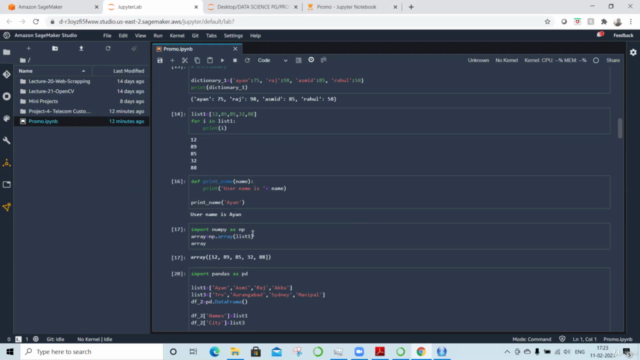640x360 pixels.
Task: Sort files by Name column header
Action: (x=53, y=71)
